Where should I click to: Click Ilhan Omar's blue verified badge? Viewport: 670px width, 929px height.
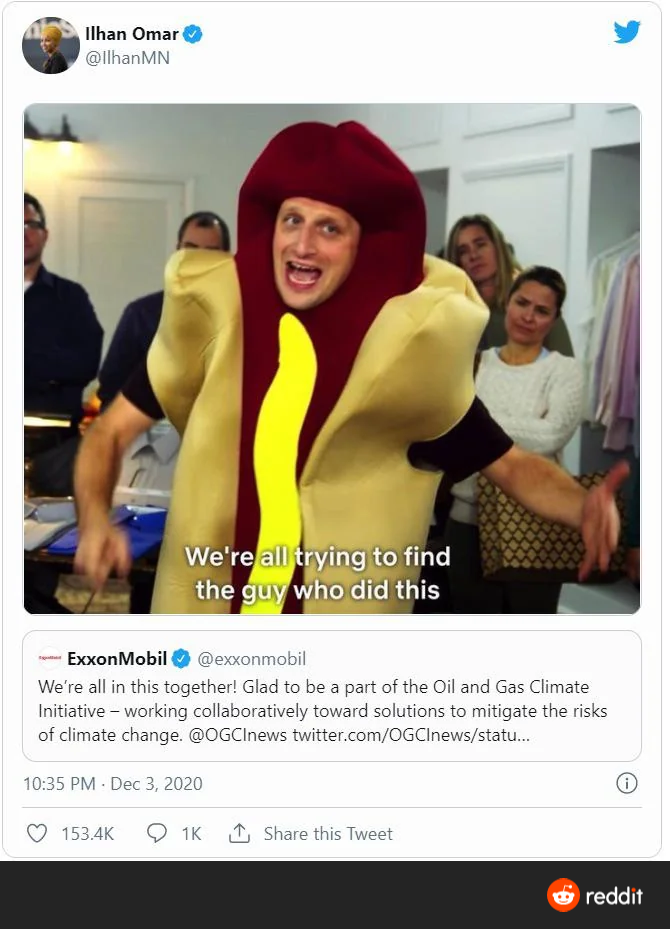[x=193, y=34]
